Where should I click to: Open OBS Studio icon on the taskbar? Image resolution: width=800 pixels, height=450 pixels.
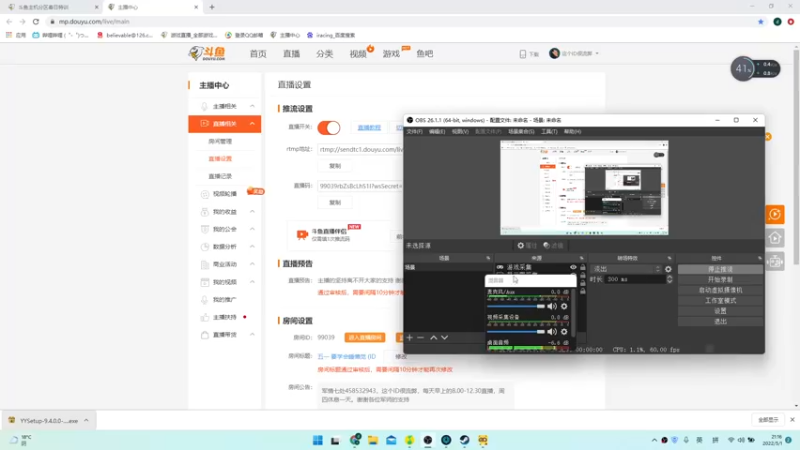click(x=428, y=440)
